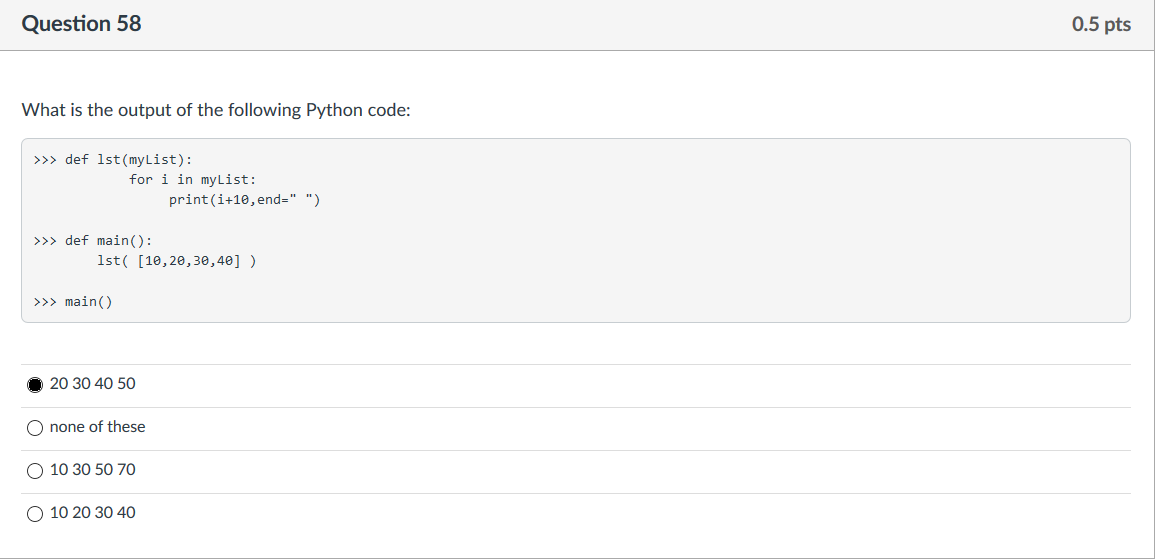This screenshot has width=1155, height=559.
Task: Click the "What is the output" question prompt
Action: click(216, 110)
